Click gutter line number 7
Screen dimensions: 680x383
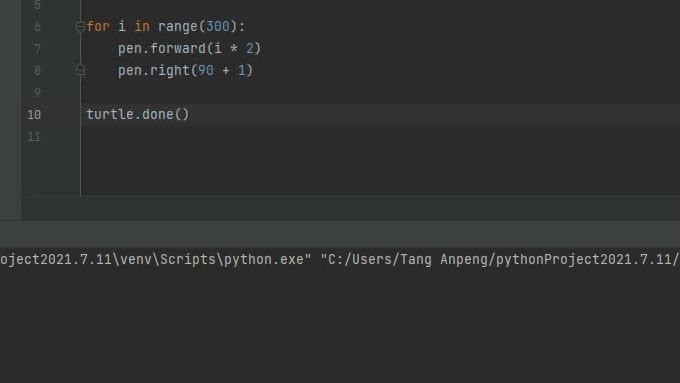point(37,48)
